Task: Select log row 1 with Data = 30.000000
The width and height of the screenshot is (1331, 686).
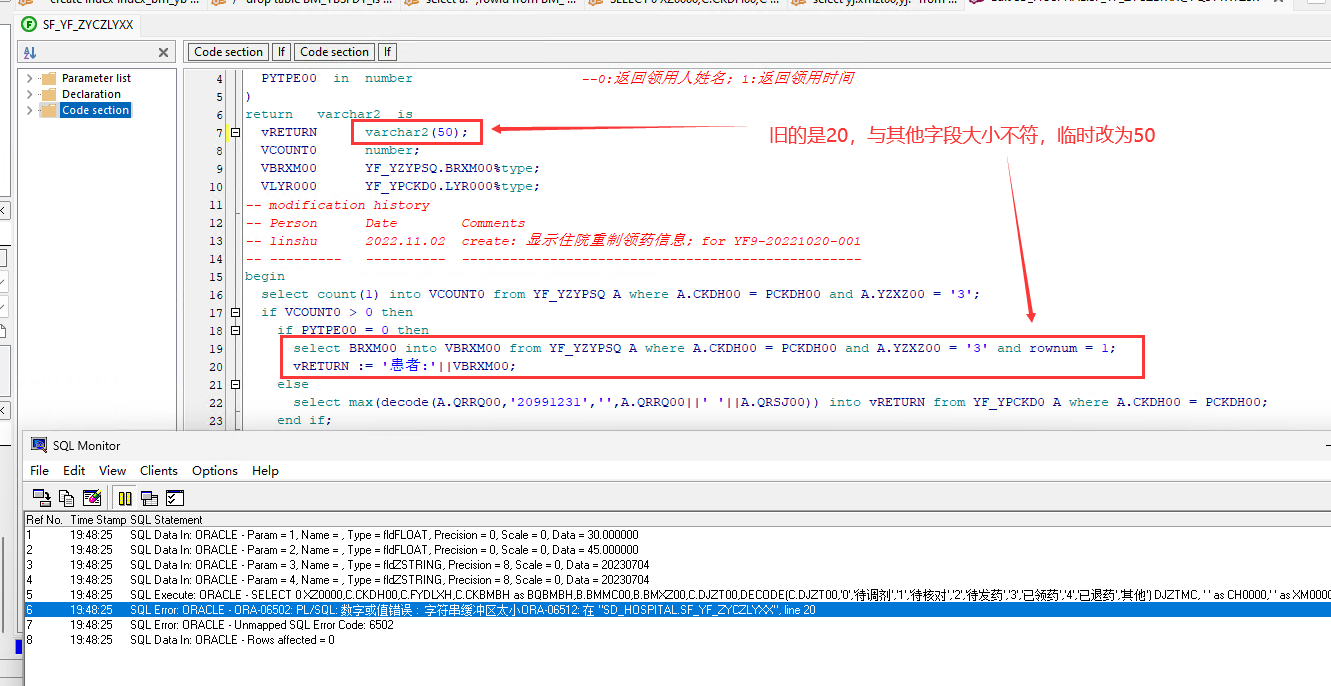Action: click(x=677, y=534)
